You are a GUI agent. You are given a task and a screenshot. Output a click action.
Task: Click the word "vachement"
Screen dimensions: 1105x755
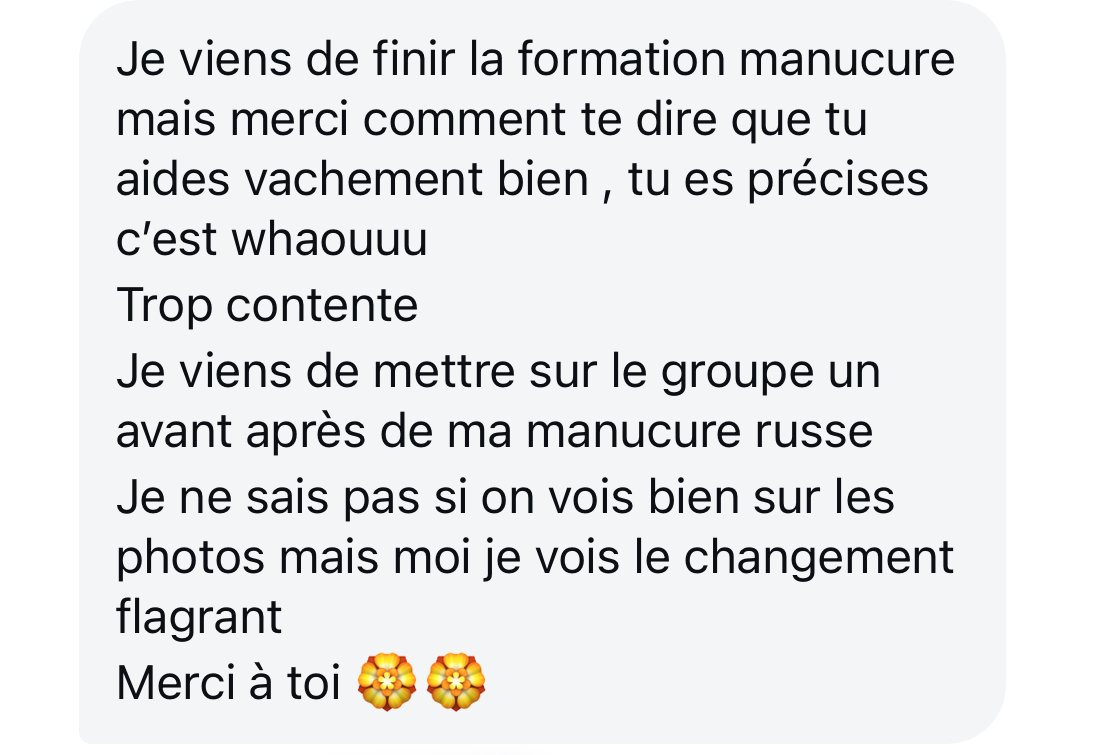click(x=364, y=178)
